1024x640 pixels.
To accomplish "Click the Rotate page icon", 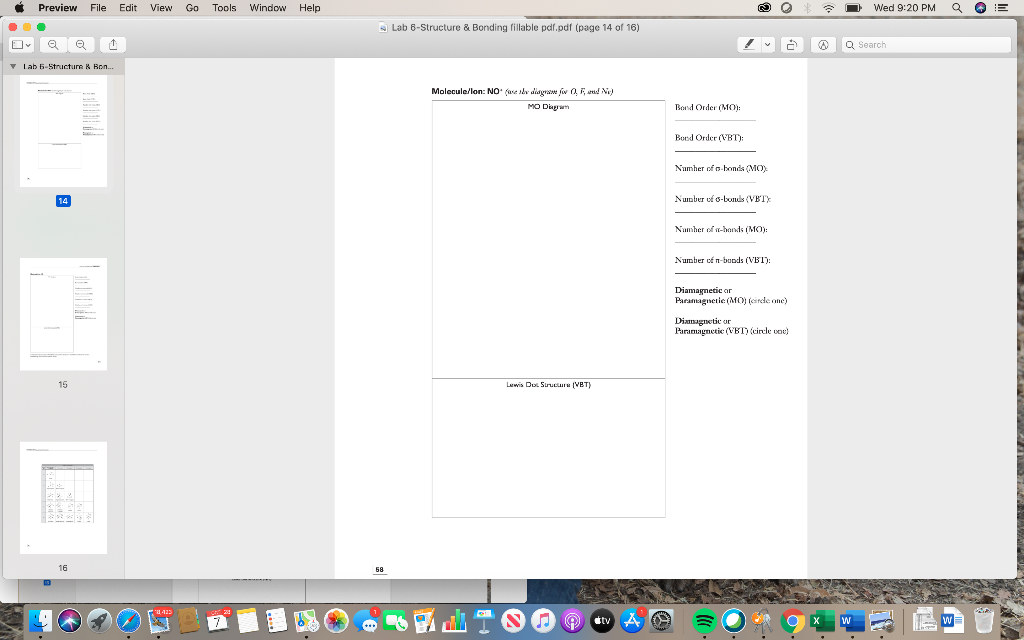I will [791, 44].
